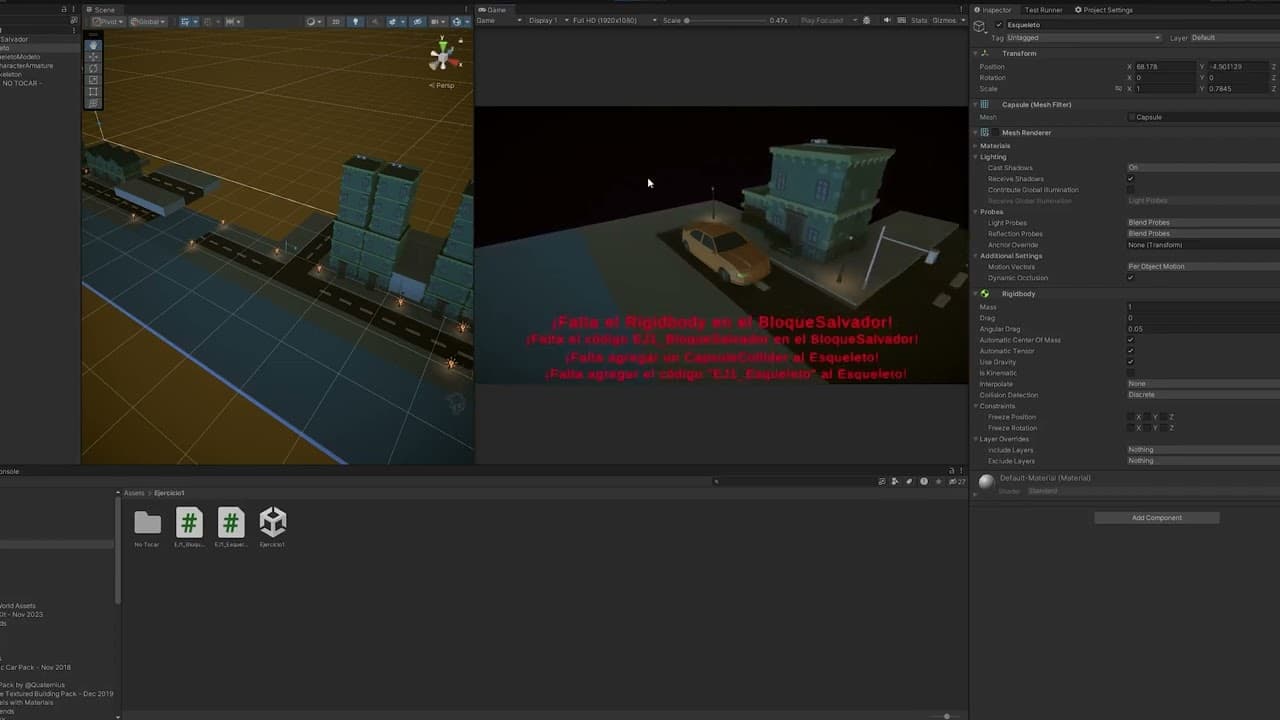Select the Move tool in Scene toolbar

(93, 57)
